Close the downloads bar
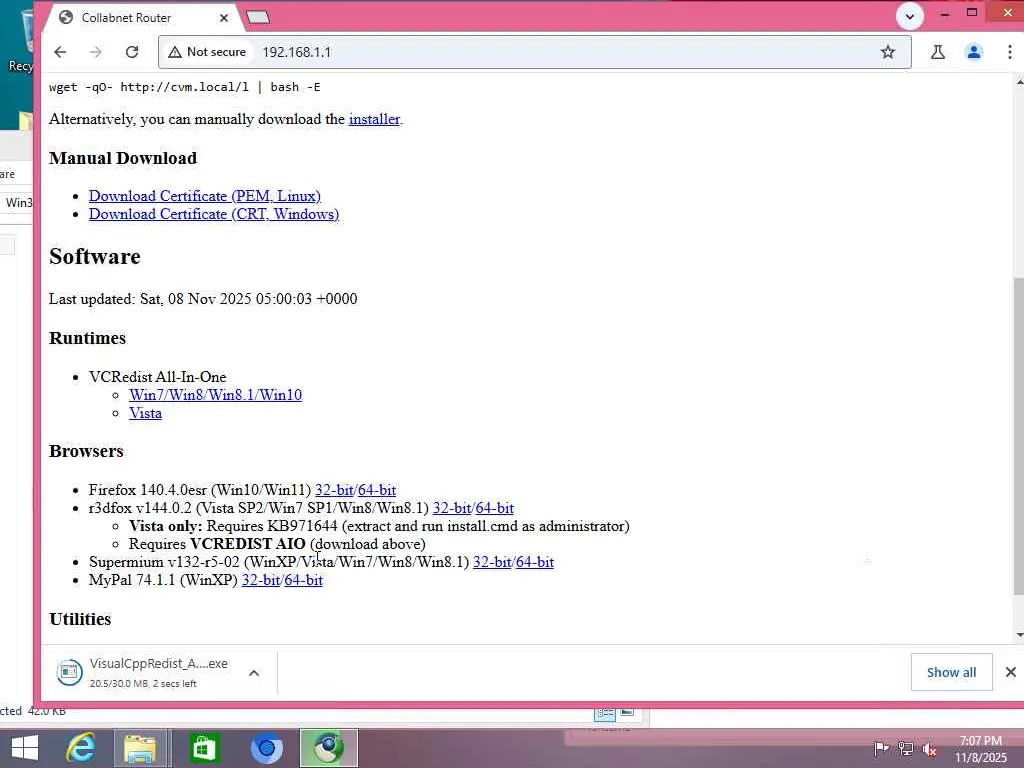This screenshot has height=768, width=1024. pos(1010,672)
